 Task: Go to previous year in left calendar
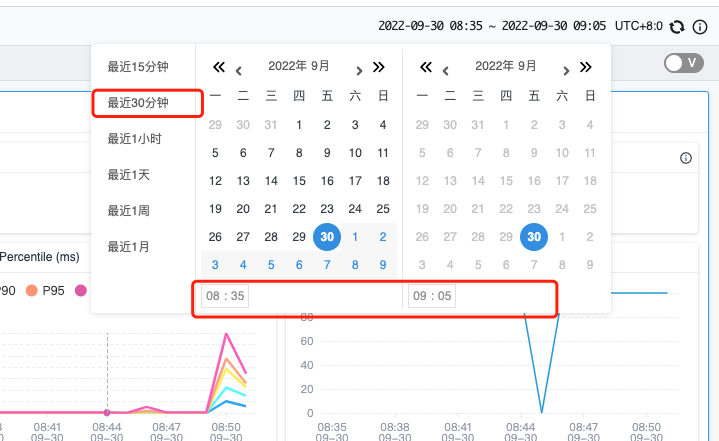(219, 67)
